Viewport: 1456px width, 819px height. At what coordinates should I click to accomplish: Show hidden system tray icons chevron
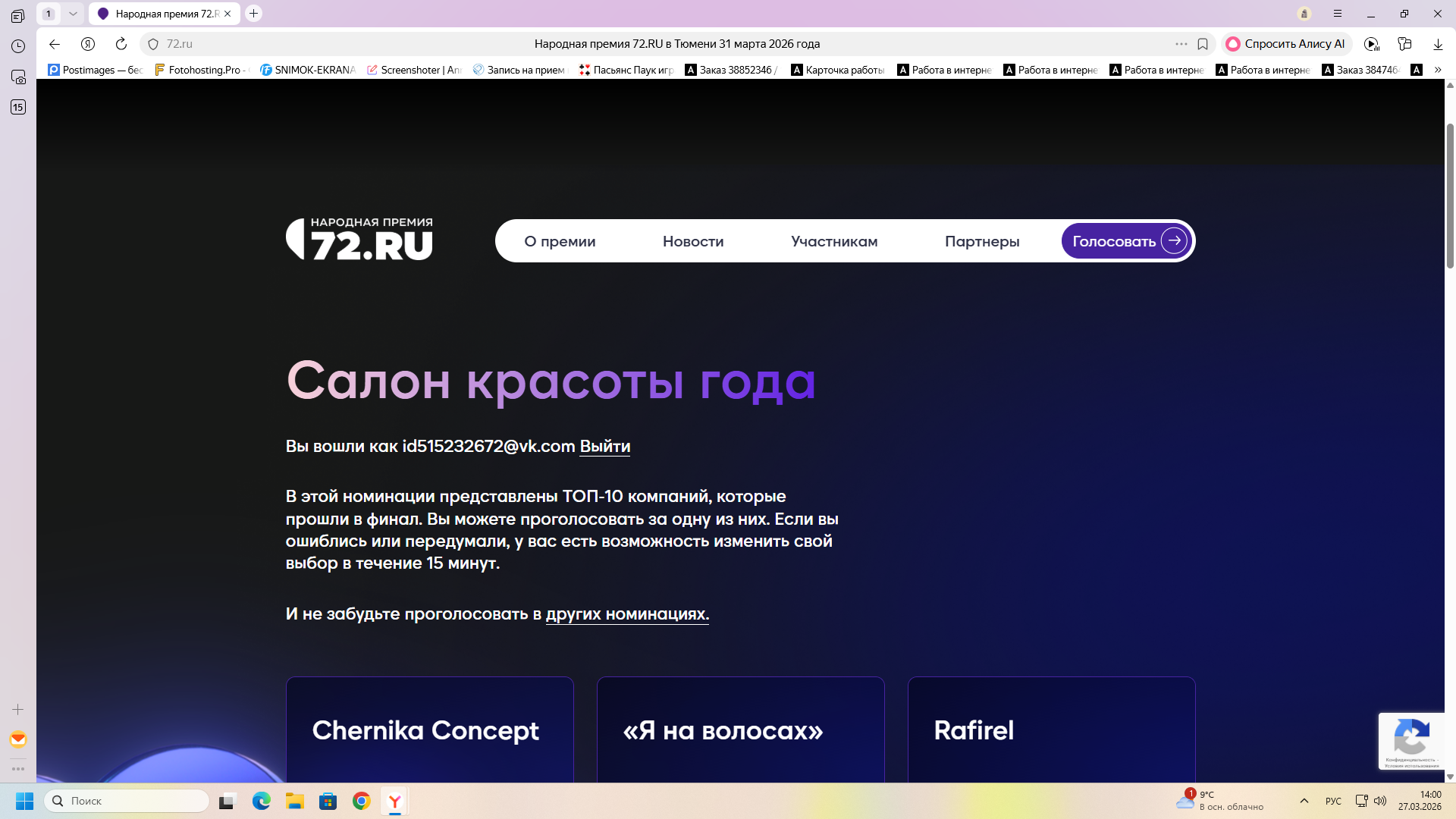pyautogui.click(x=1304, y=801)
